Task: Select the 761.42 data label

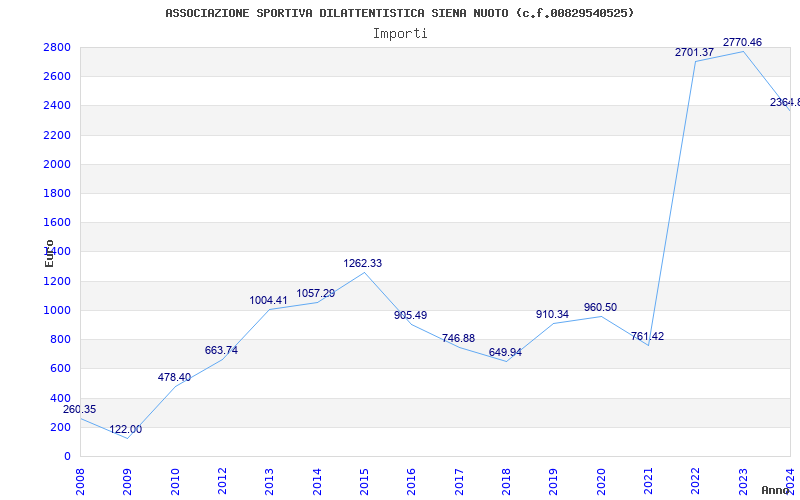Action: 647,336
